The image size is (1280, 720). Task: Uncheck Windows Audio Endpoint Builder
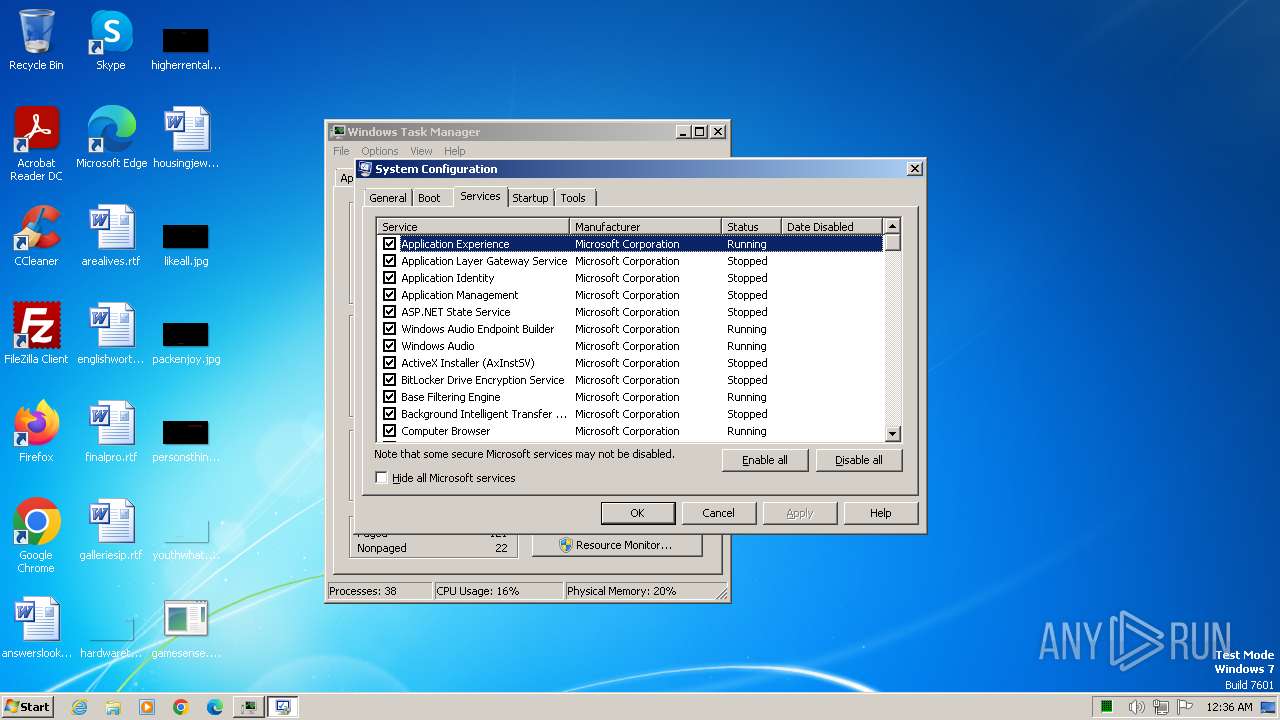(390, 329)
